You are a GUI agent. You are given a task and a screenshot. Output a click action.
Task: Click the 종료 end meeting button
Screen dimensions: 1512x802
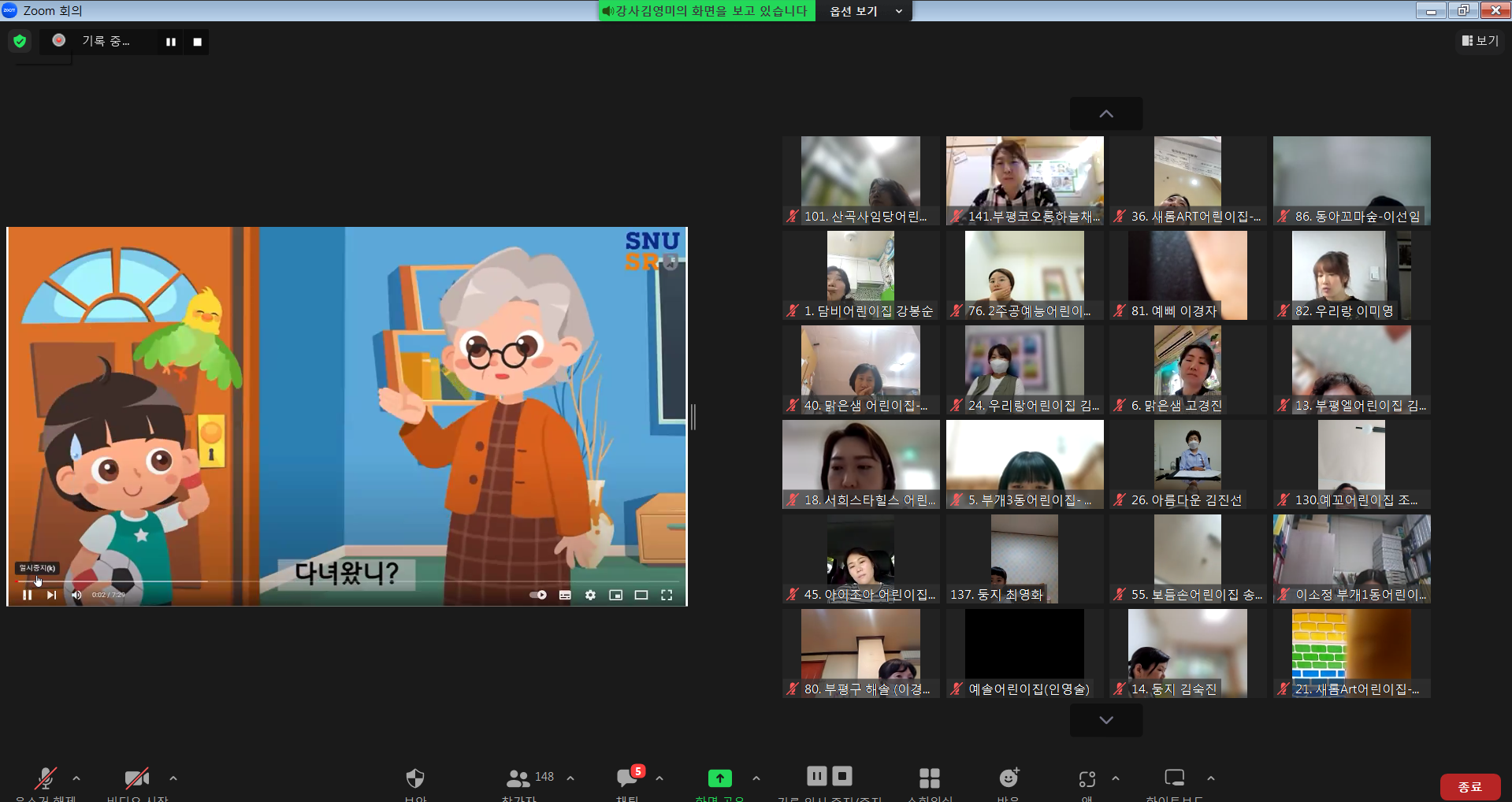point(1470,786)
